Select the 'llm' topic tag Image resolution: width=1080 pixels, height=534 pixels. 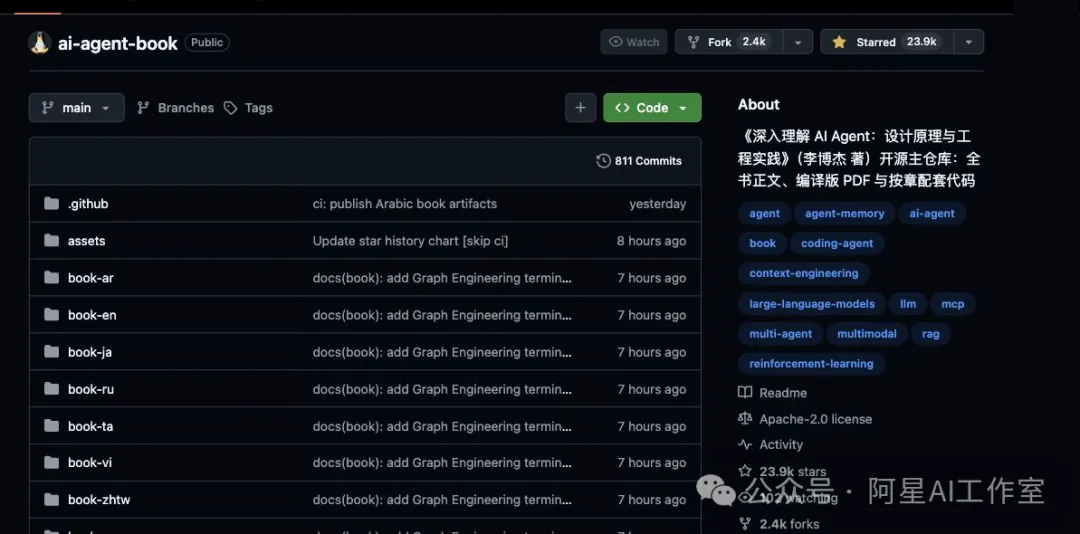pyautogui.click(x=908, y=304)
